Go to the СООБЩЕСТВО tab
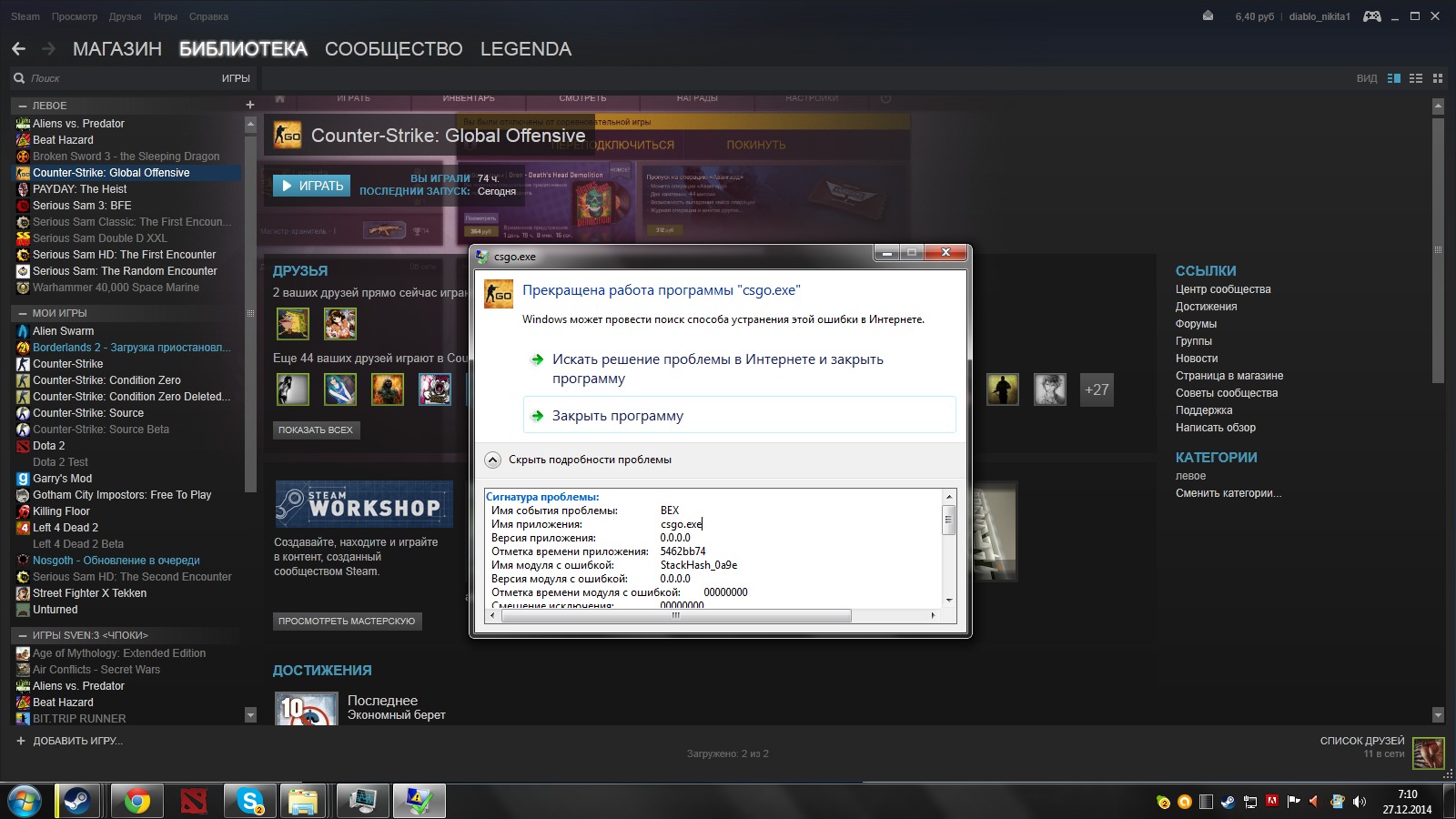This screenshot has width=1456, height=819. click(393, 49)
